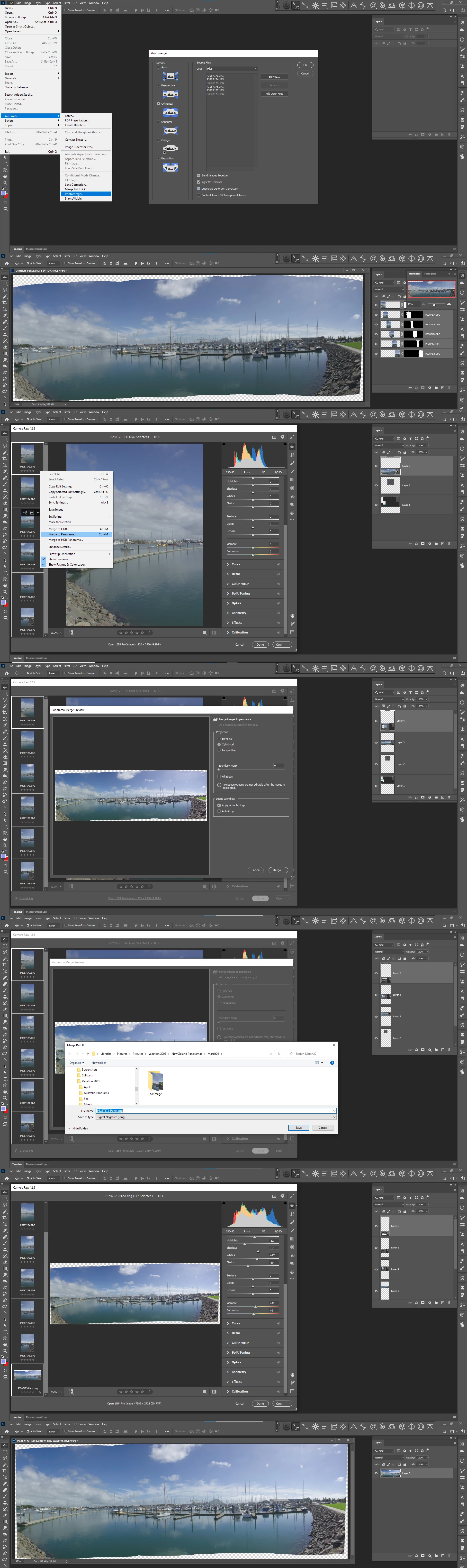The image size is (467, 1568).
Task: Choose Photomerge... from the Automate submenu
Action: (74, 194)
